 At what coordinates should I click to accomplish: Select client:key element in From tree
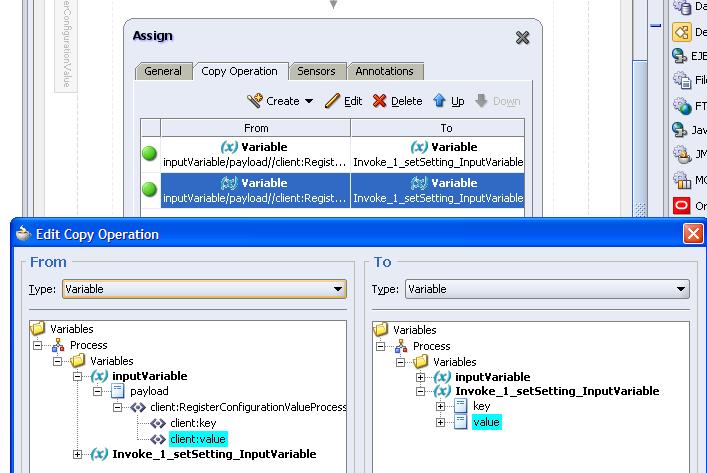pyautogui.click(x=192, y=423)
